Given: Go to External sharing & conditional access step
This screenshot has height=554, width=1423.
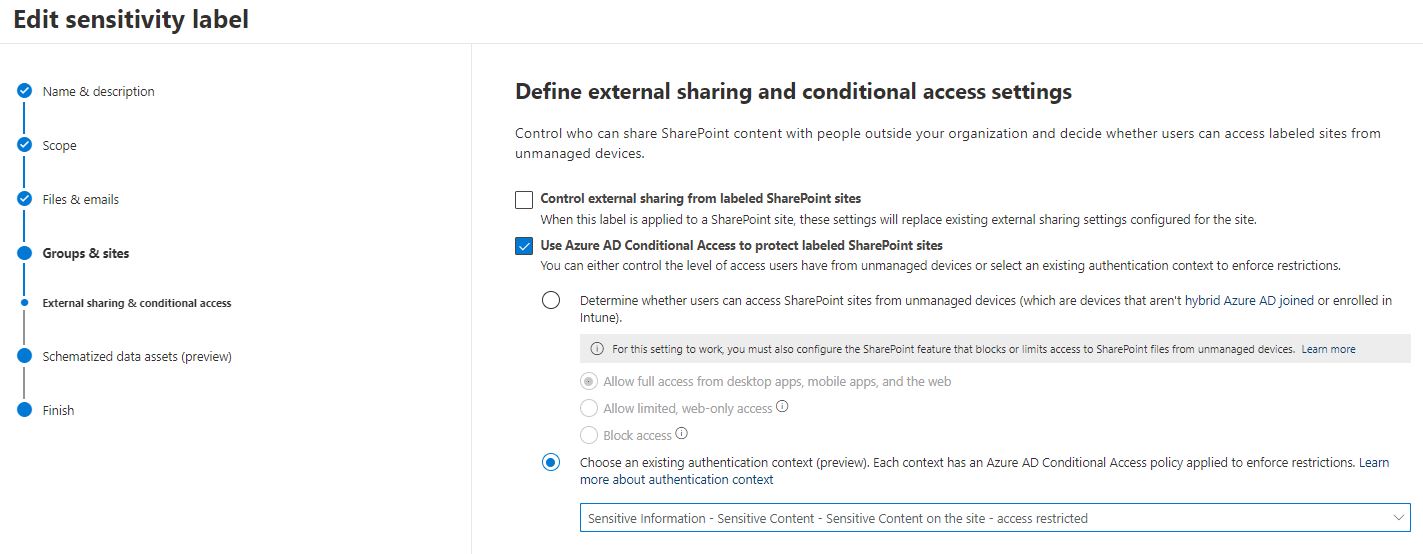Looking at the screenshot, I should point(136,303).
